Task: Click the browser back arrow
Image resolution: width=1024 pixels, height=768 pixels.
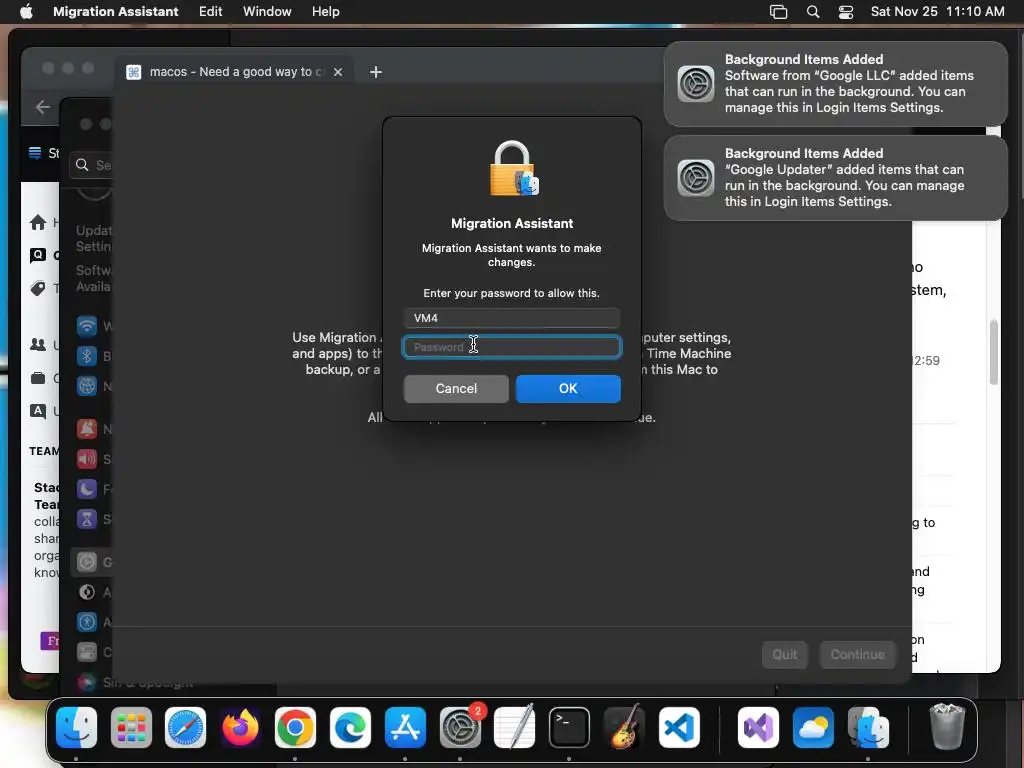Action: click(43, 106)
